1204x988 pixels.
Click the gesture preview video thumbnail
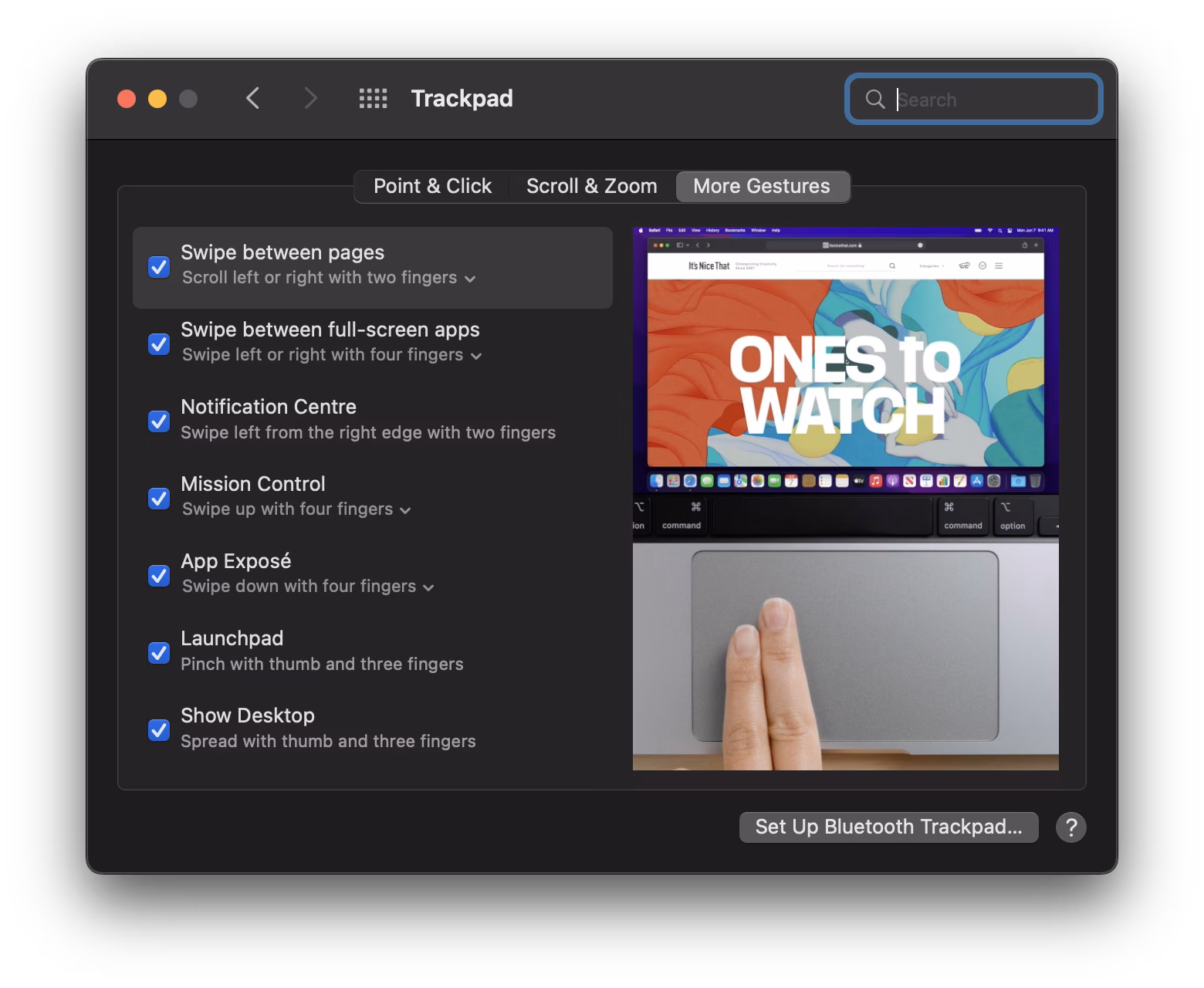pyautogui.click(x=845, y=499)
